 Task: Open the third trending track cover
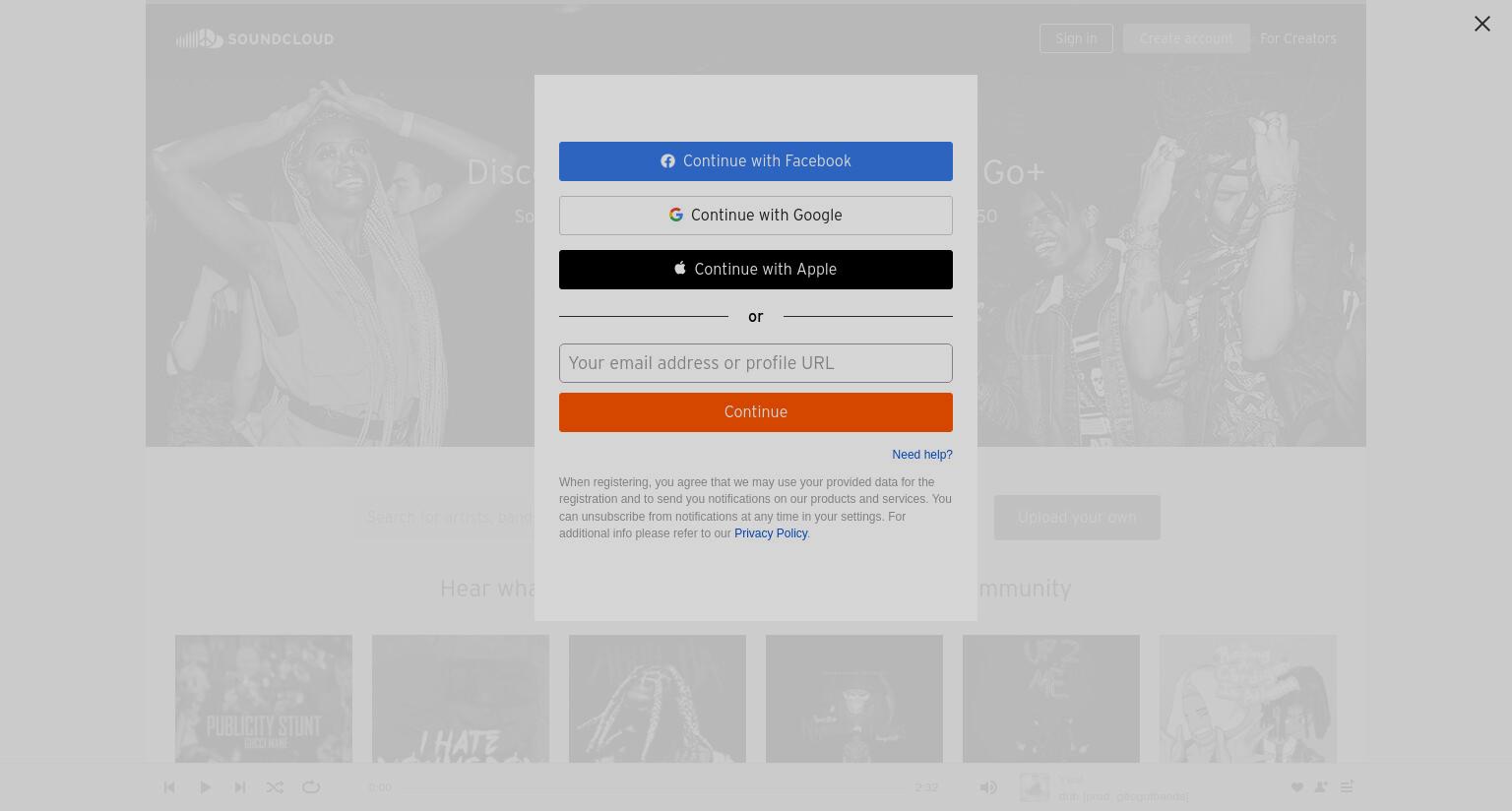coord(658,699)
